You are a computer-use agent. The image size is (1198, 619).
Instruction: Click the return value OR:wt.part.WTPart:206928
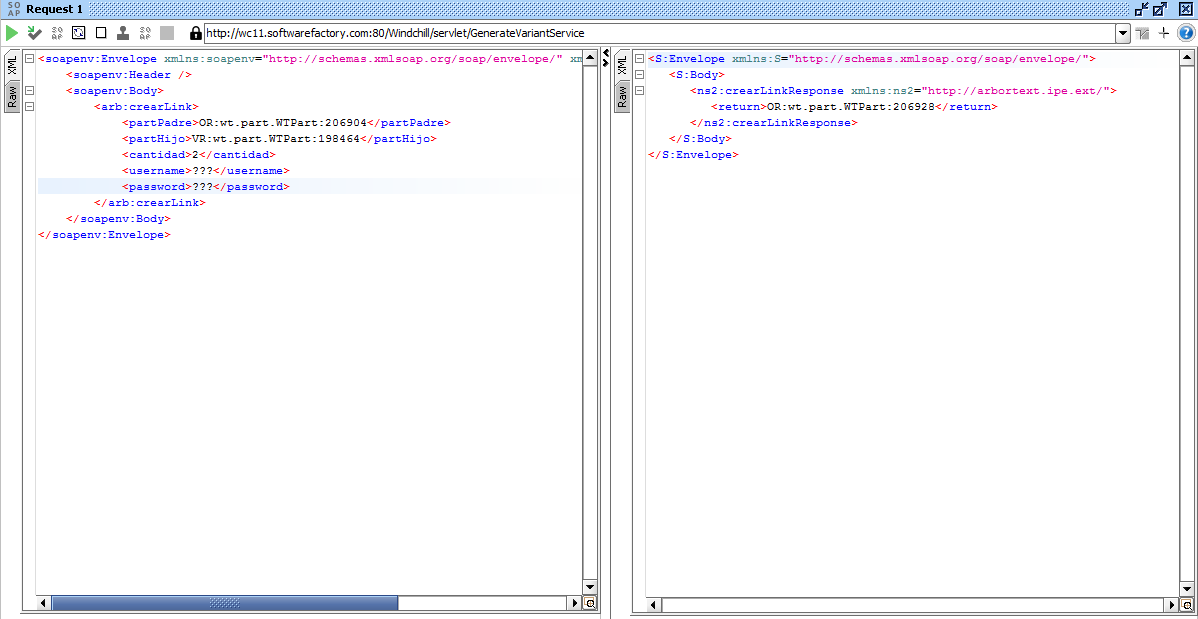(x=851, y=107)
